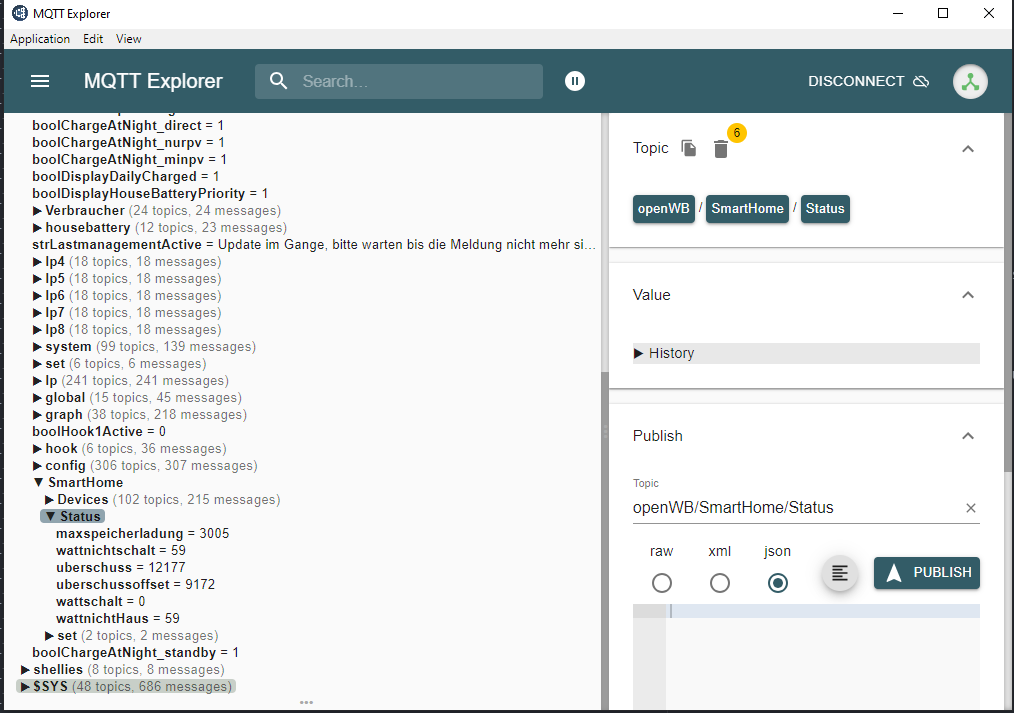This screenshot has width=1014, height=713.
Task: Click the topic tree vertical scrollbar
Action: point(605,540)
